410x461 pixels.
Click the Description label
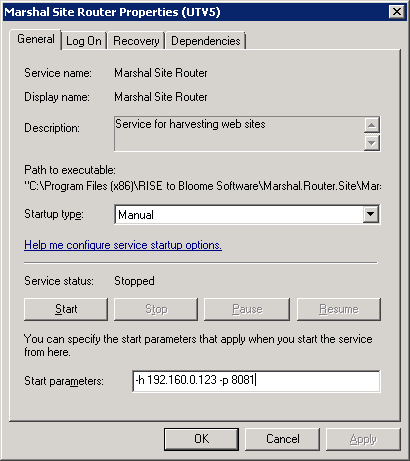(x=52, y=128)
